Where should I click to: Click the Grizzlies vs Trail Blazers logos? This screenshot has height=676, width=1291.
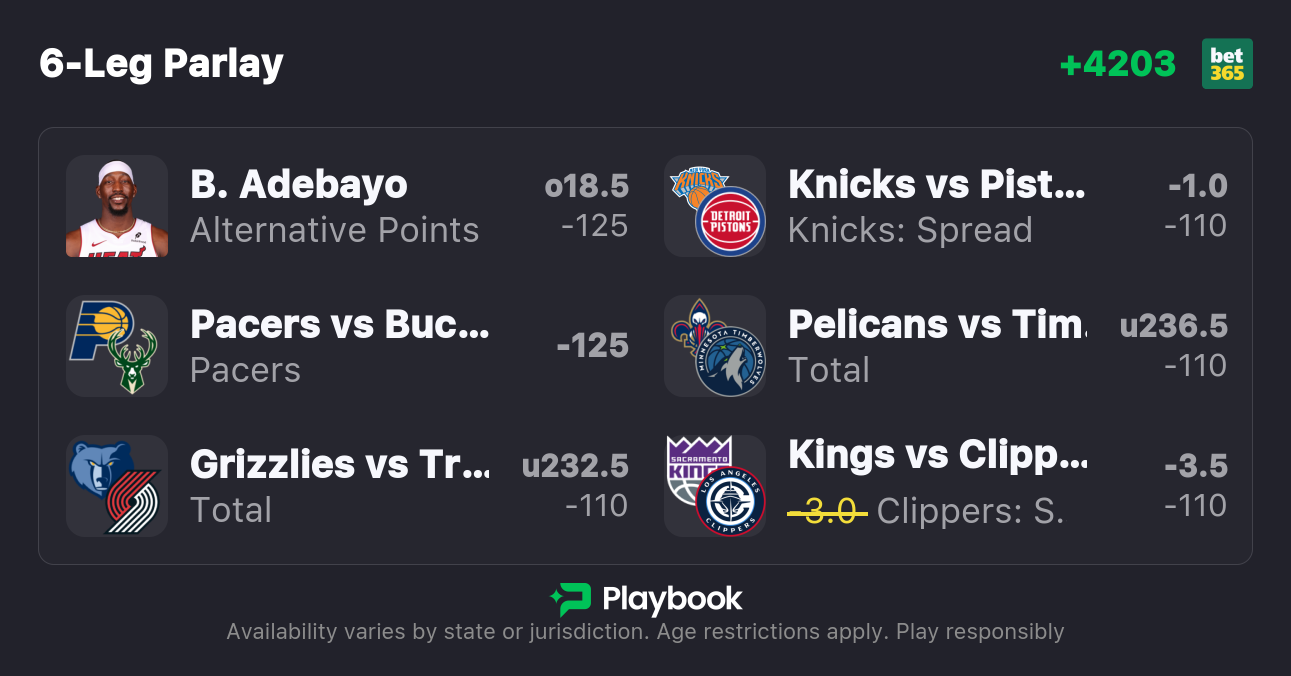[x=117, y=486]
